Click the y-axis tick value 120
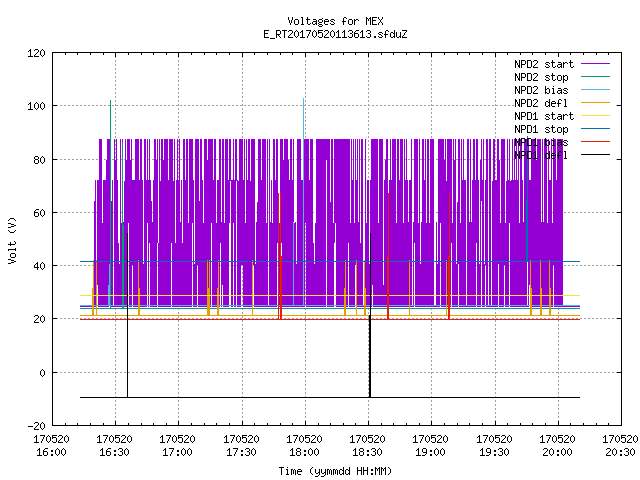 pyautogui.click(x=36, y=53)
